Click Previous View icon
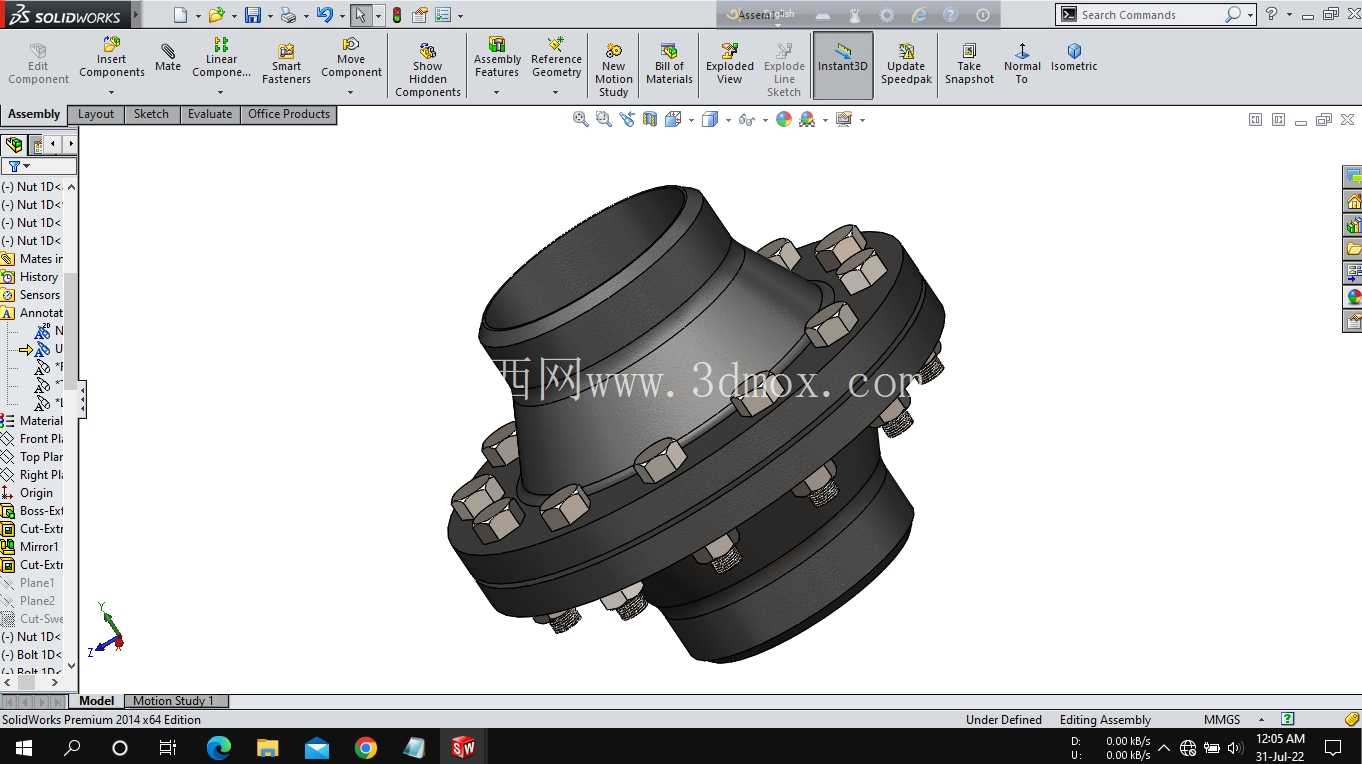 click(x=627, y=119)
